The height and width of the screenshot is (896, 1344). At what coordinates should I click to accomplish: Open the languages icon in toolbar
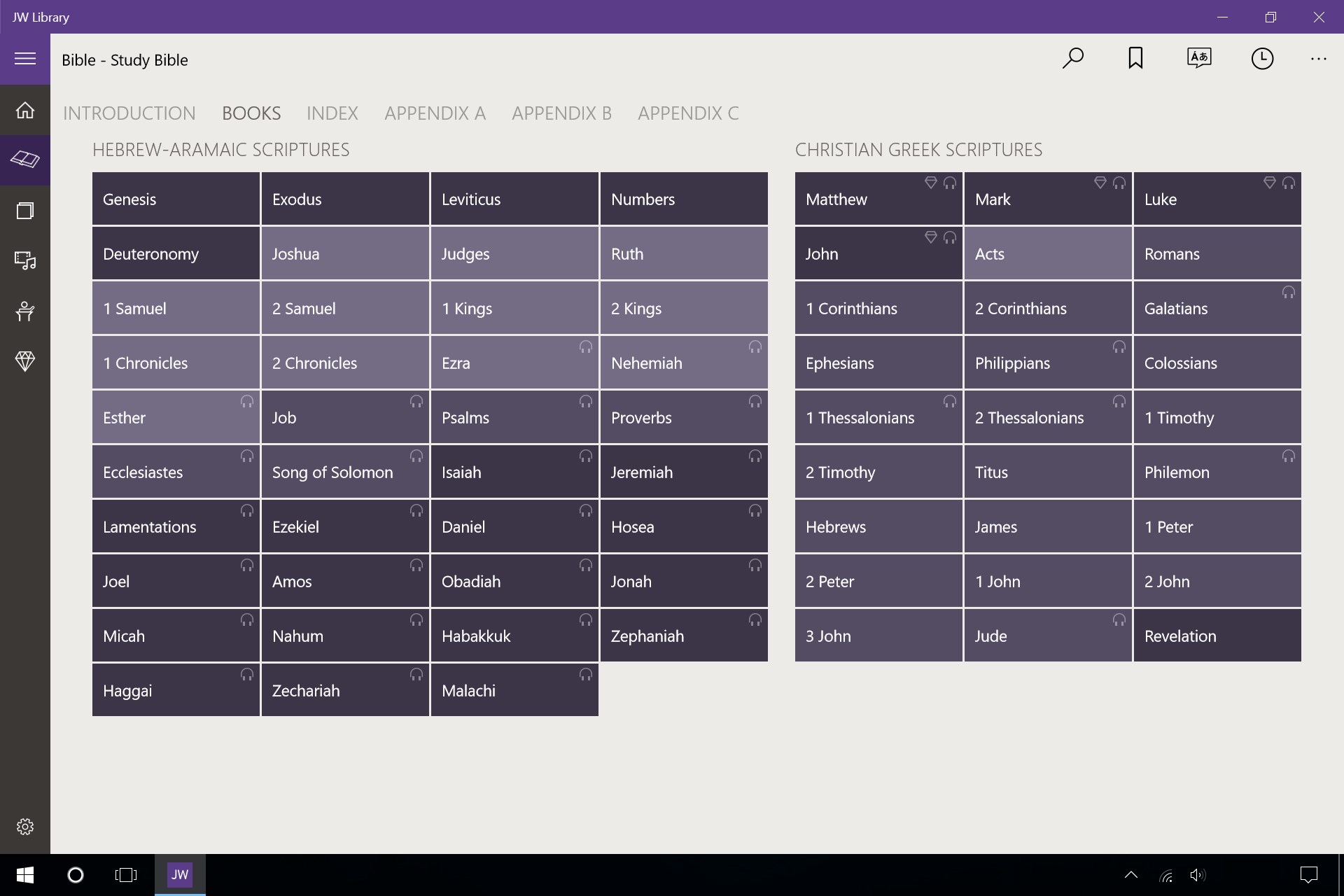pyautogui.click(x=1198, y=59)
